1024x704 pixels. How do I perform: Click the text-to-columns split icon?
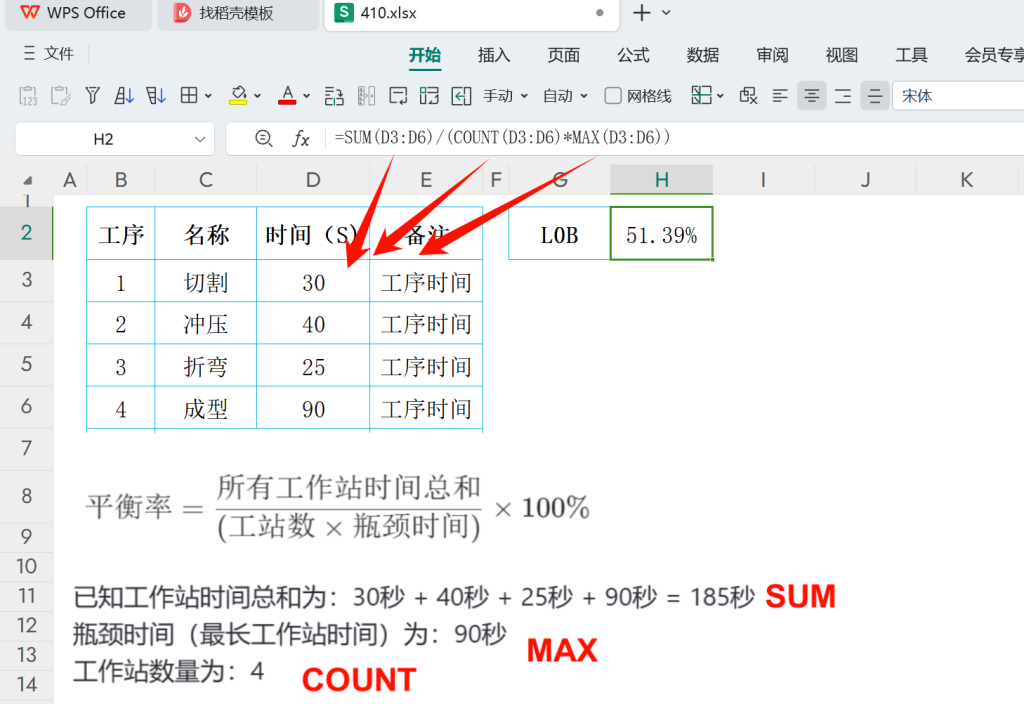coord(366,96)
